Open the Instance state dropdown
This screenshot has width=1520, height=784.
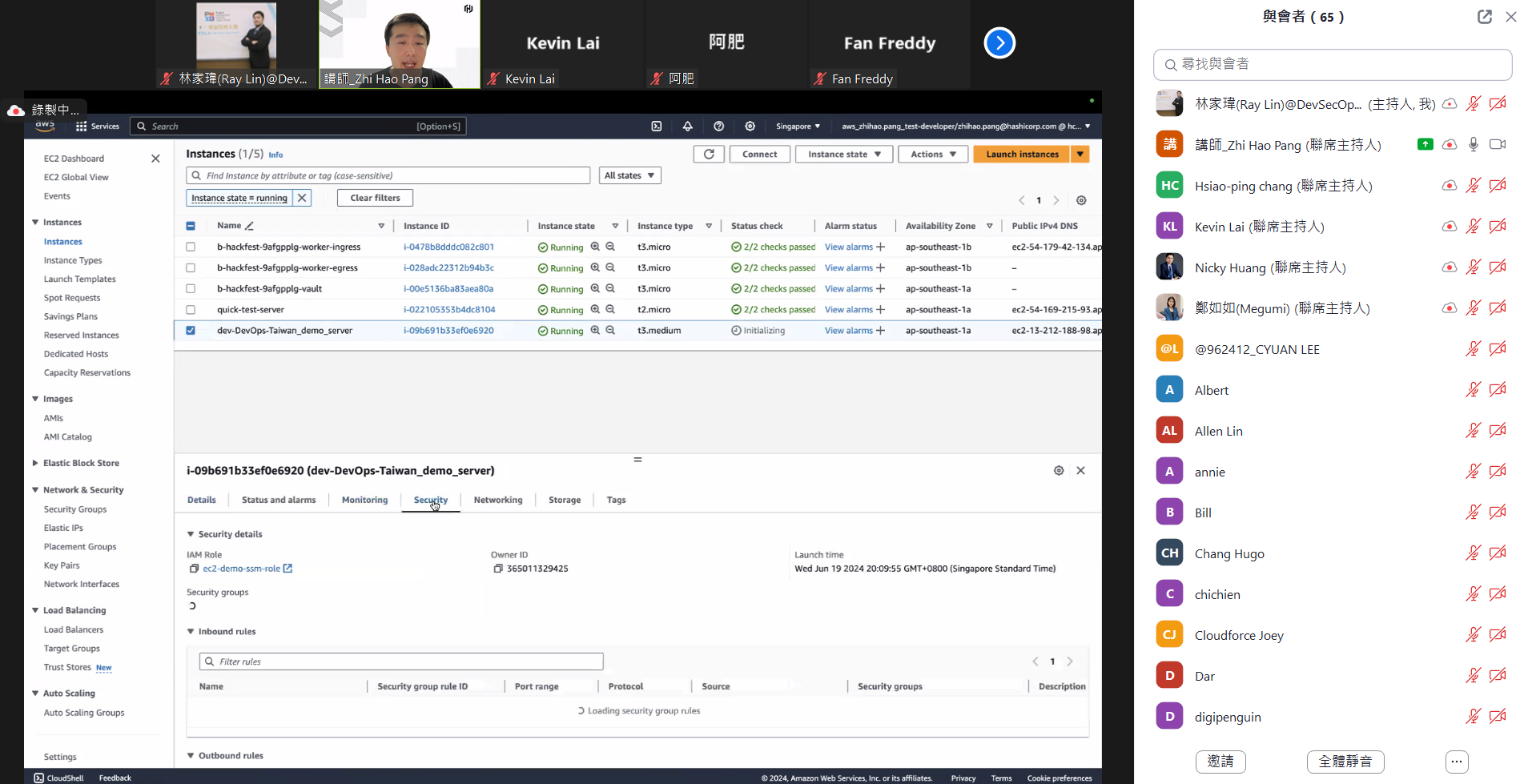(x=843, y=155)
